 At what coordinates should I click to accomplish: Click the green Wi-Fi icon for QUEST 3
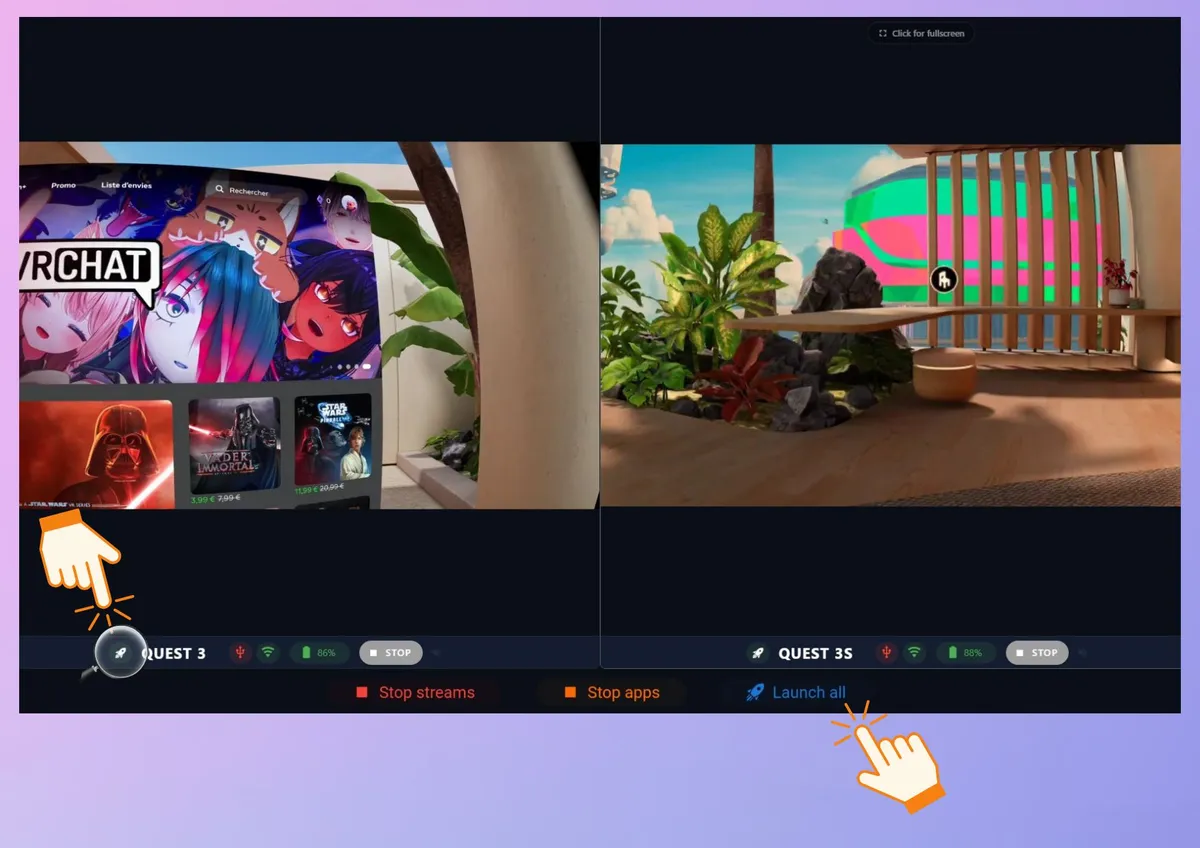[x=267, y=653]
